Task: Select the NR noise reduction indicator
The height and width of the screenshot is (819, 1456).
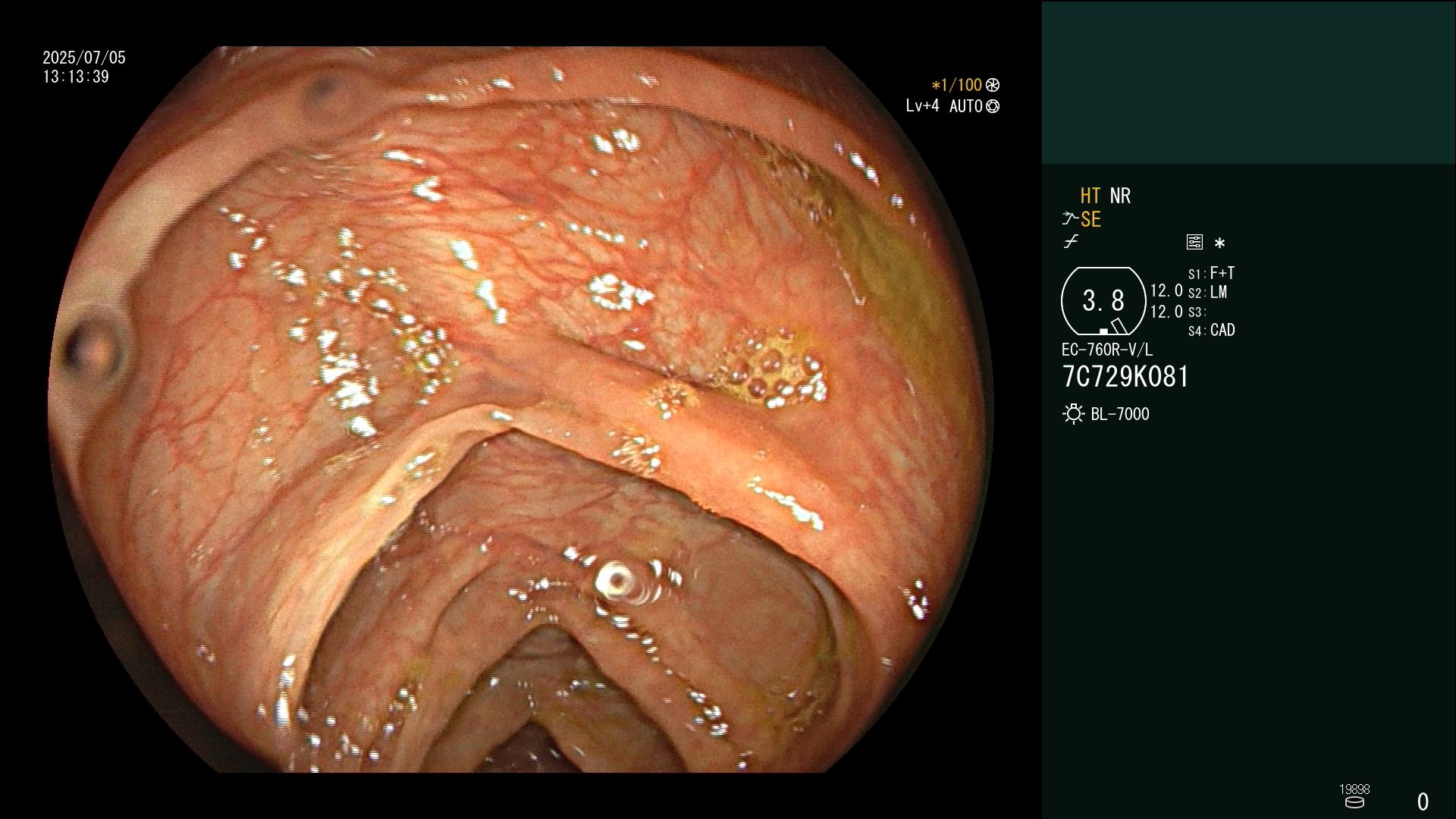Action: pyautogui.click(x=1120, y=196)
